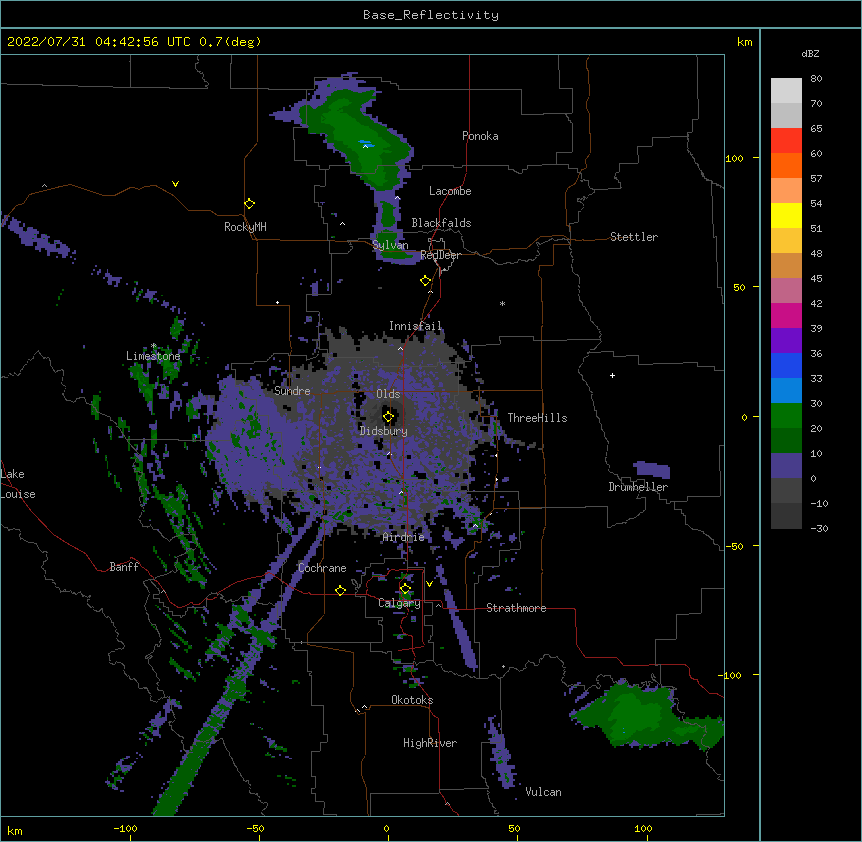Screen dimensions: 862x842
Task: Click the yellow V marker northwest of RockyMH
Action: (175, 184)
